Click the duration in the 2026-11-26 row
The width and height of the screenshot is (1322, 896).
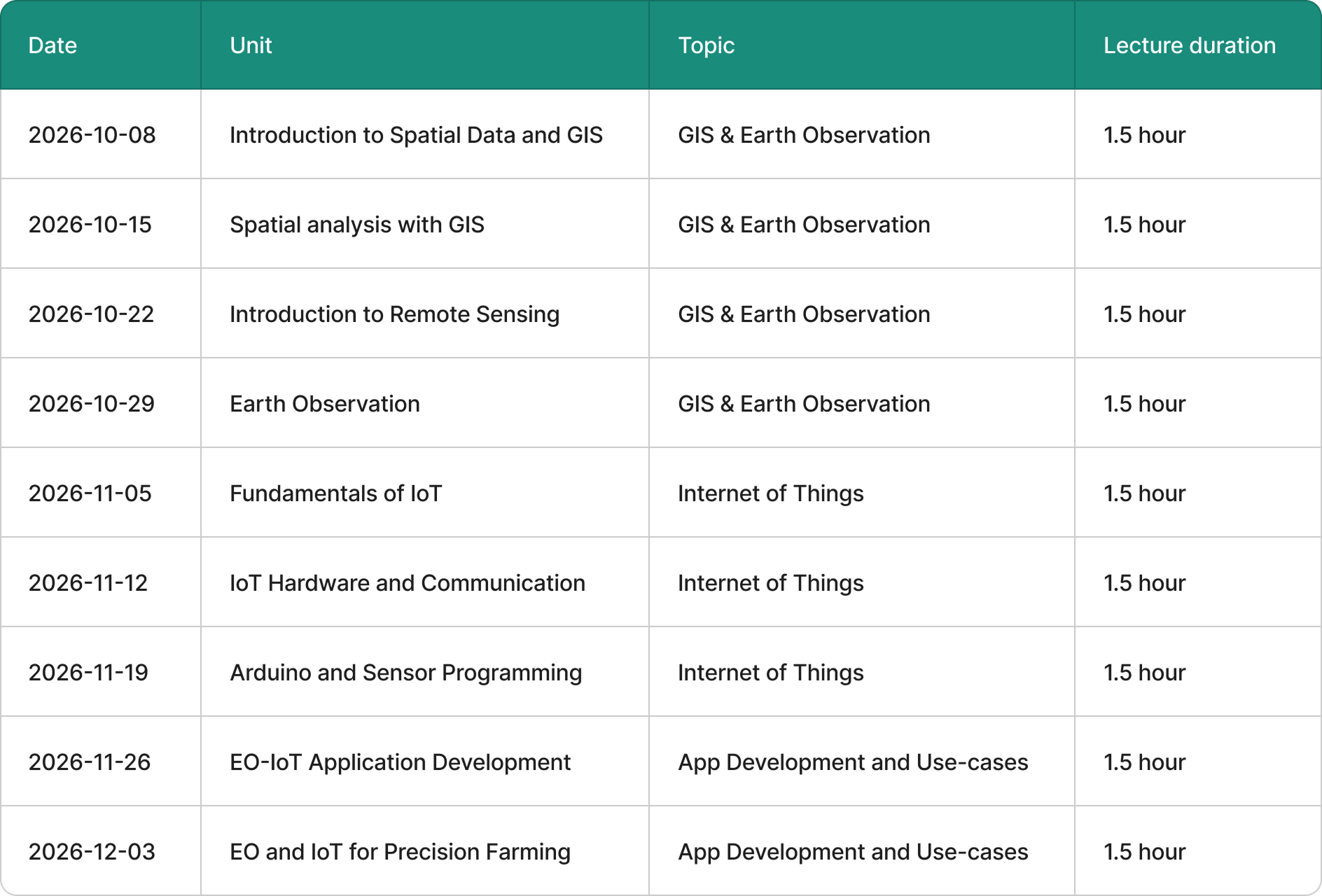tap(1145, 762)
